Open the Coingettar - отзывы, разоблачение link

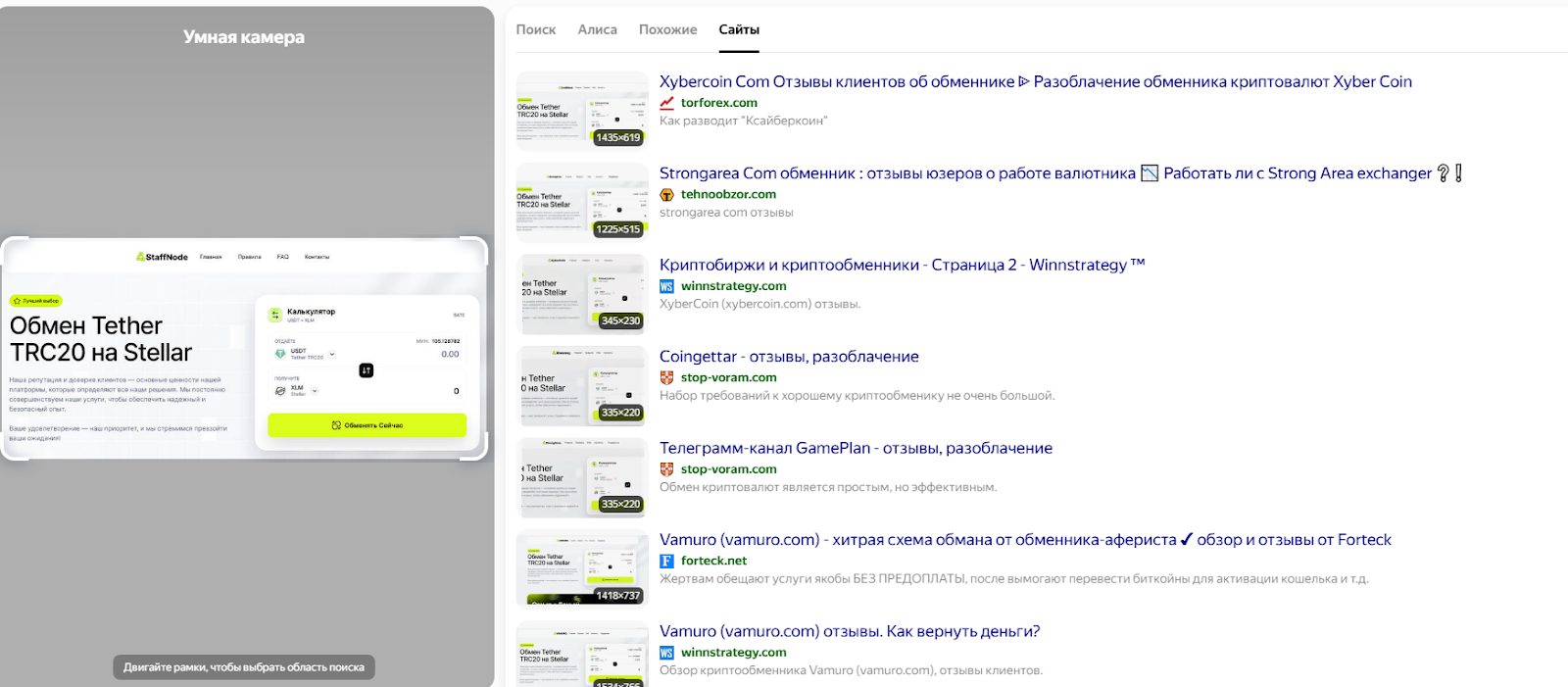pyautogui.click(x=789, y=357)
